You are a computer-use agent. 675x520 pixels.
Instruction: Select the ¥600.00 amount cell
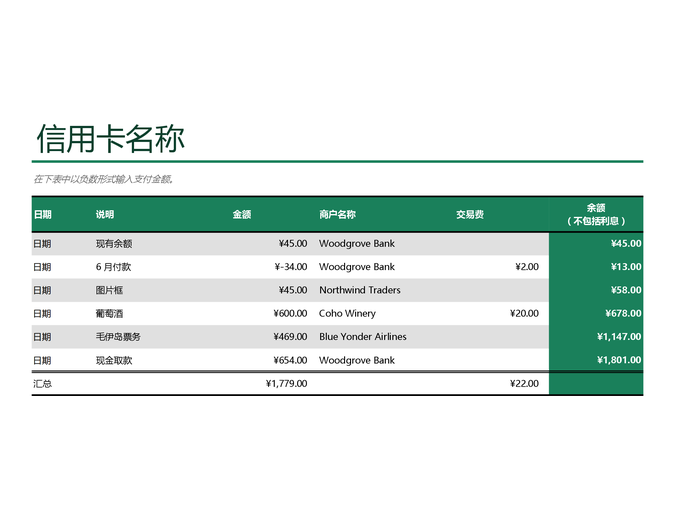(x=290, y=313)
